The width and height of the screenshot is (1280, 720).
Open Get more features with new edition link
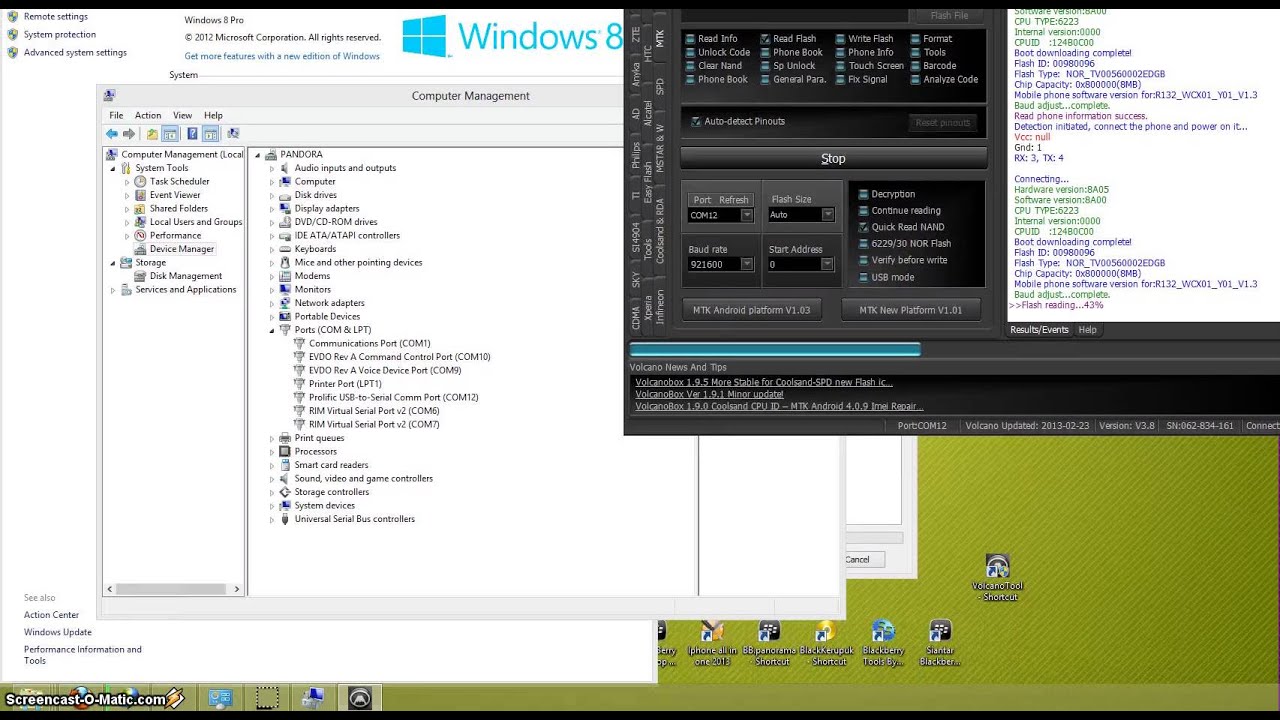point(282,56)
